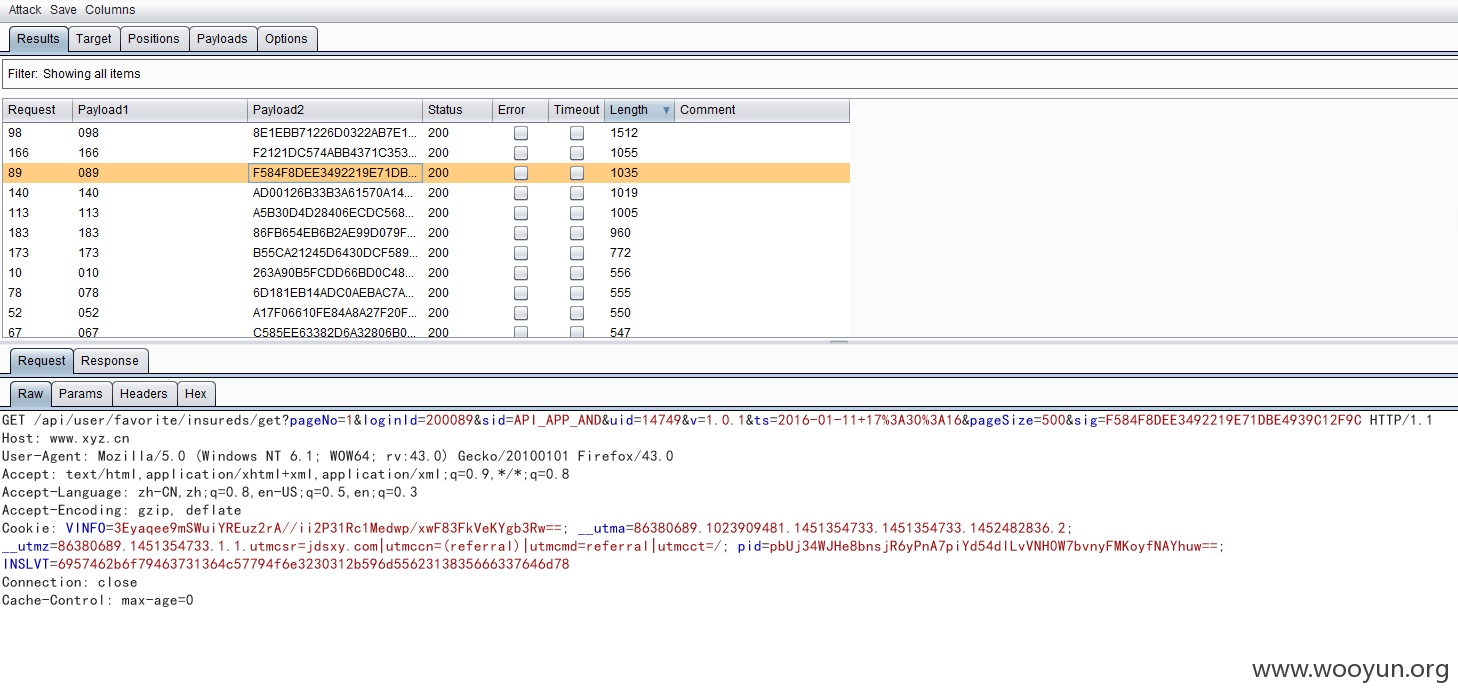This screenshot has width=1458, height=698.
Task: Click the filter bar showing all items
Action: pyautogui.click(x=729, y=74)
